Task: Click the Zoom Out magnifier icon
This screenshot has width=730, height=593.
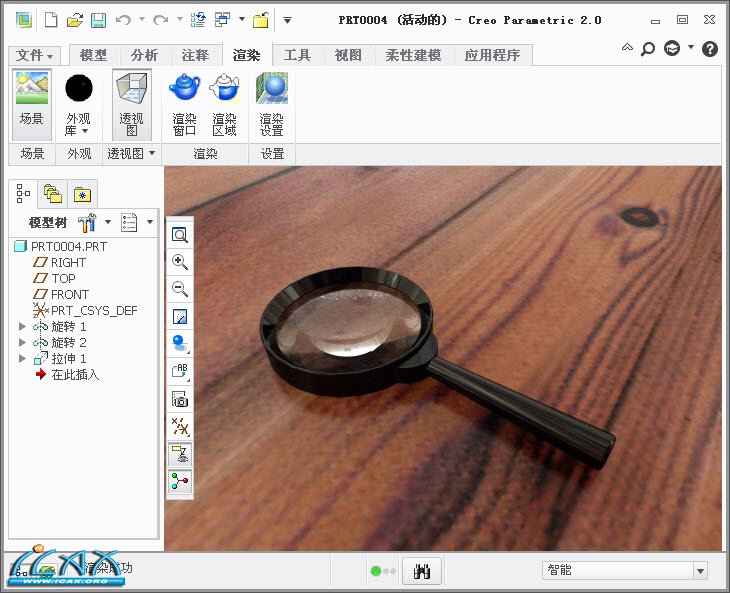Action: click(180, 289)
